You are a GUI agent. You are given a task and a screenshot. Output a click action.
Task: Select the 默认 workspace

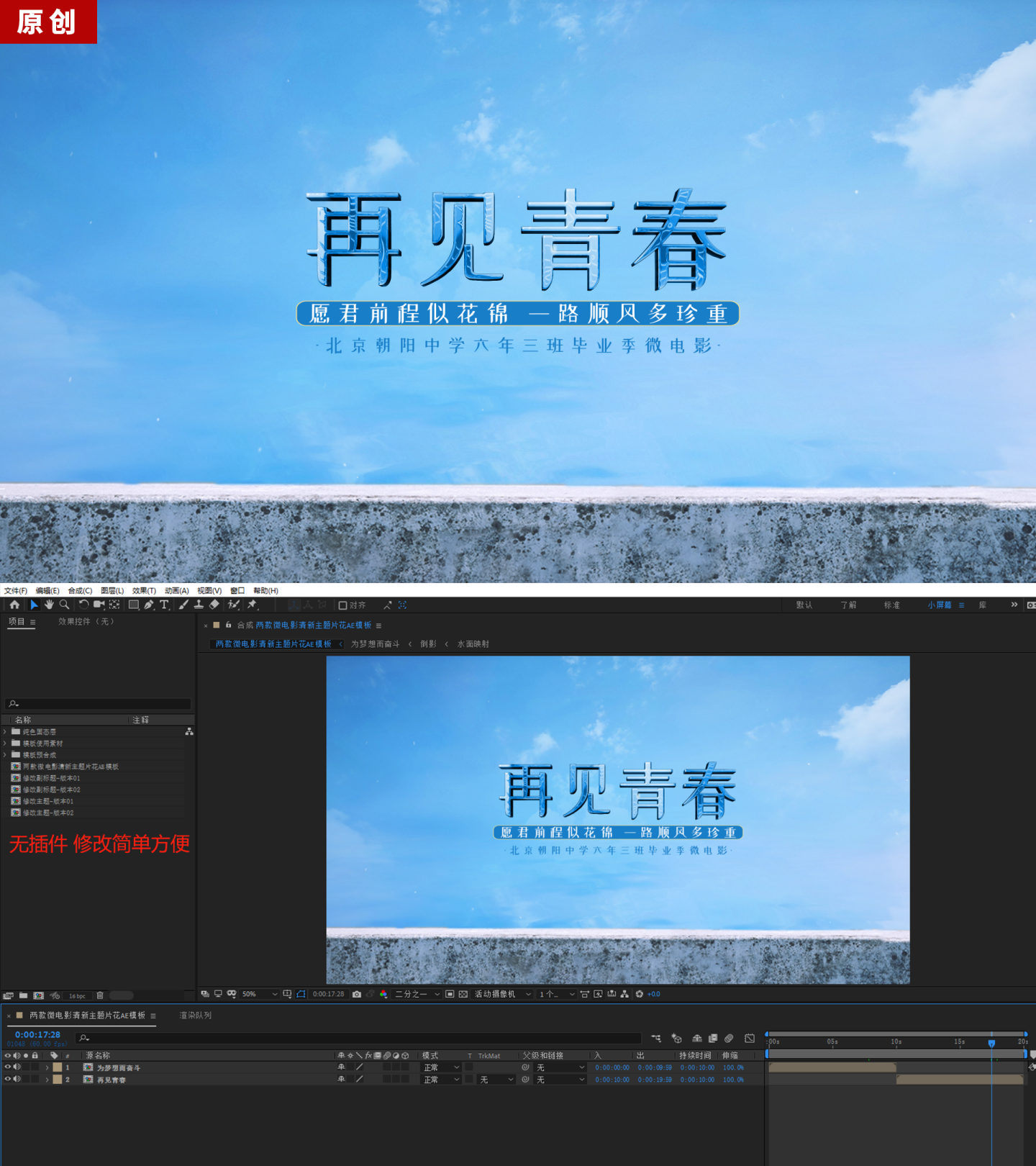click(804, 605)
